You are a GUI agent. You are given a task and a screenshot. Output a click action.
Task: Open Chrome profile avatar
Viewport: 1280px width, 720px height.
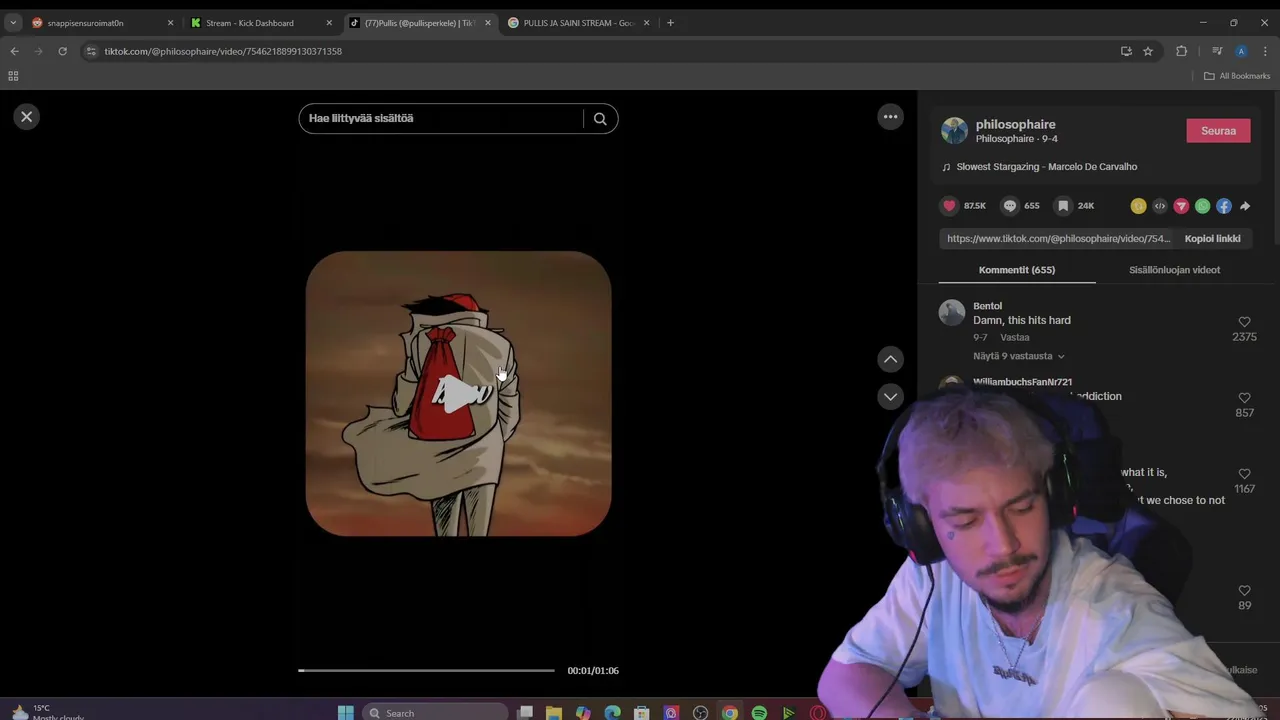[1241, 51]
